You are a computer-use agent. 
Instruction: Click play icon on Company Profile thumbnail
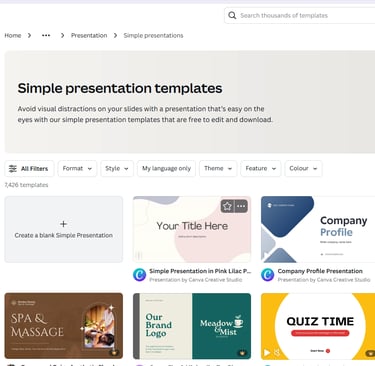pos(266,256)
